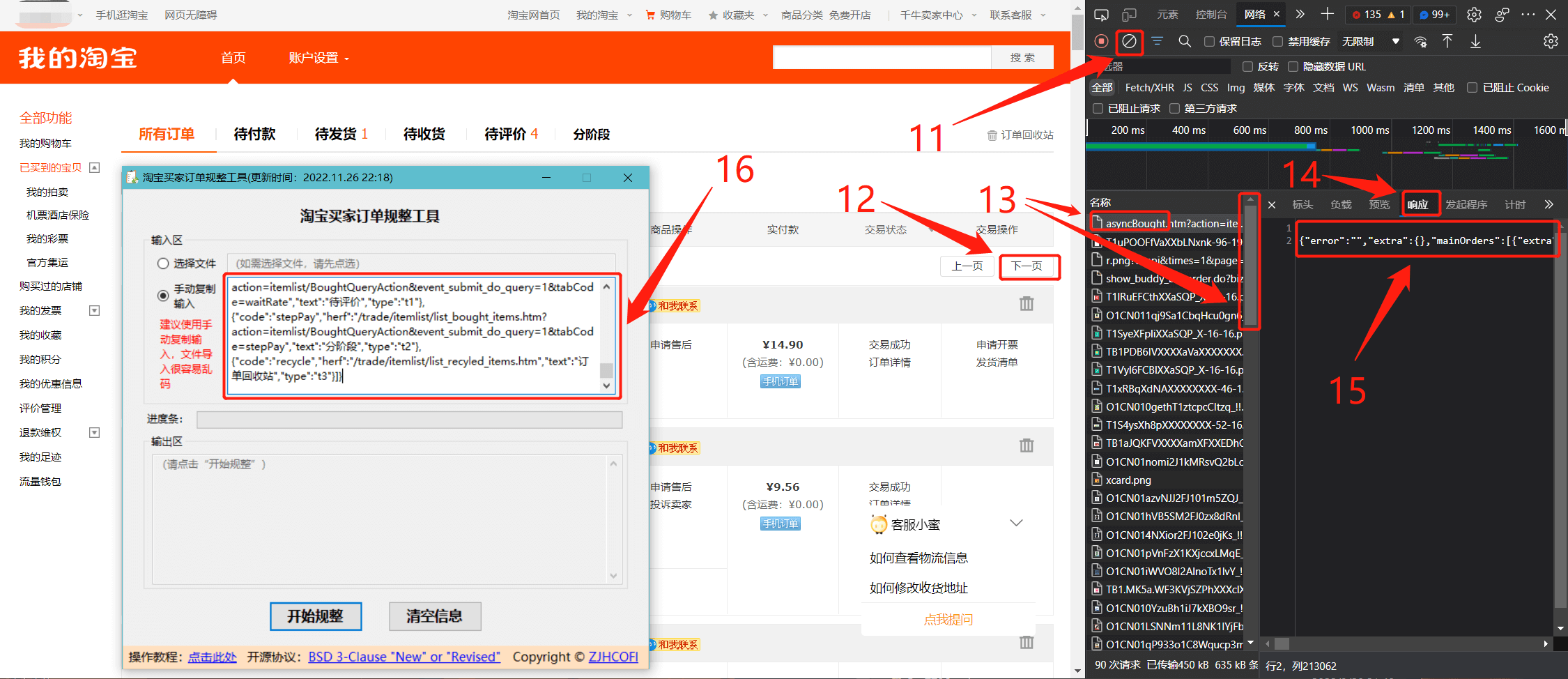Click the 清空信息 button

click(x=435, y=616)
